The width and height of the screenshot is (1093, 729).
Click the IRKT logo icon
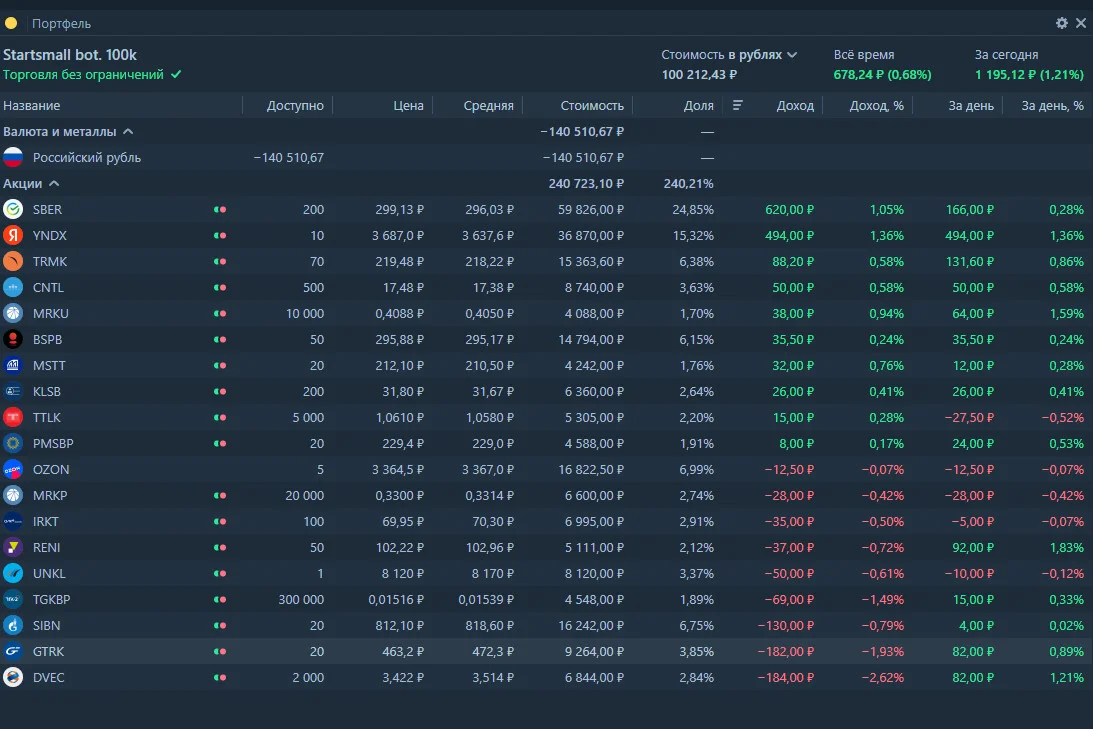tap(13, 521)
